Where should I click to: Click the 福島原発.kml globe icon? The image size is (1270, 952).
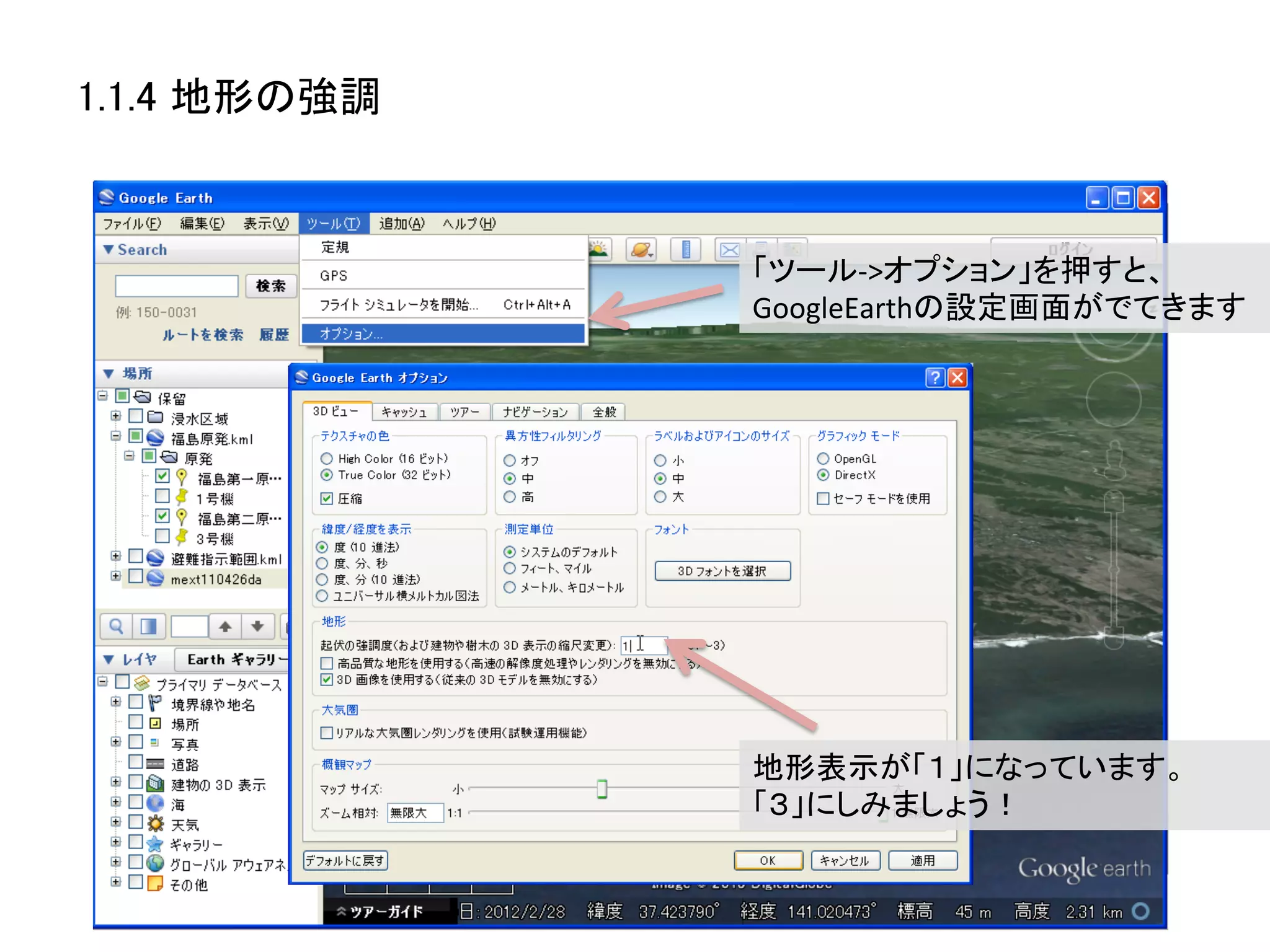tap(155, 438)
